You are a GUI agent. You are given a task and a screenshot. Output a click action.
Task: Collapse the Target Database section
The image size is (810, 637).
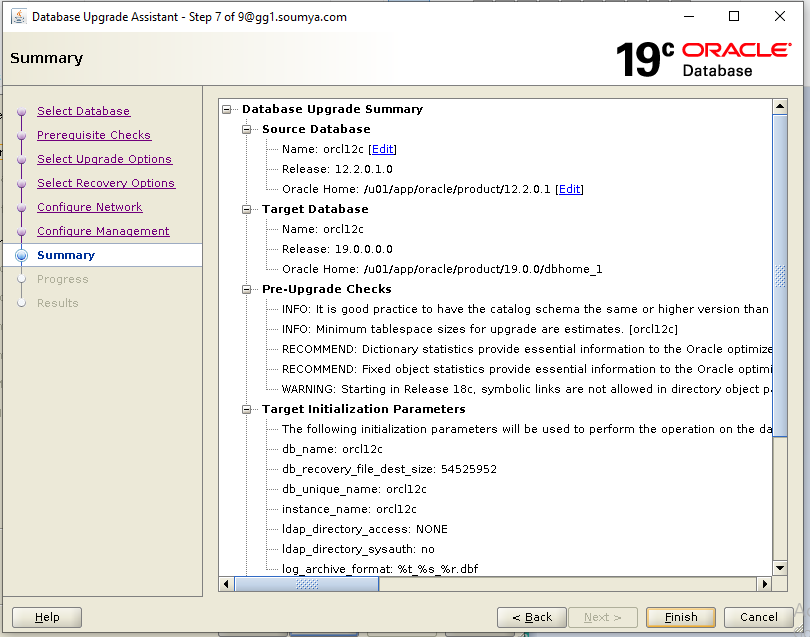click(246, 209)
